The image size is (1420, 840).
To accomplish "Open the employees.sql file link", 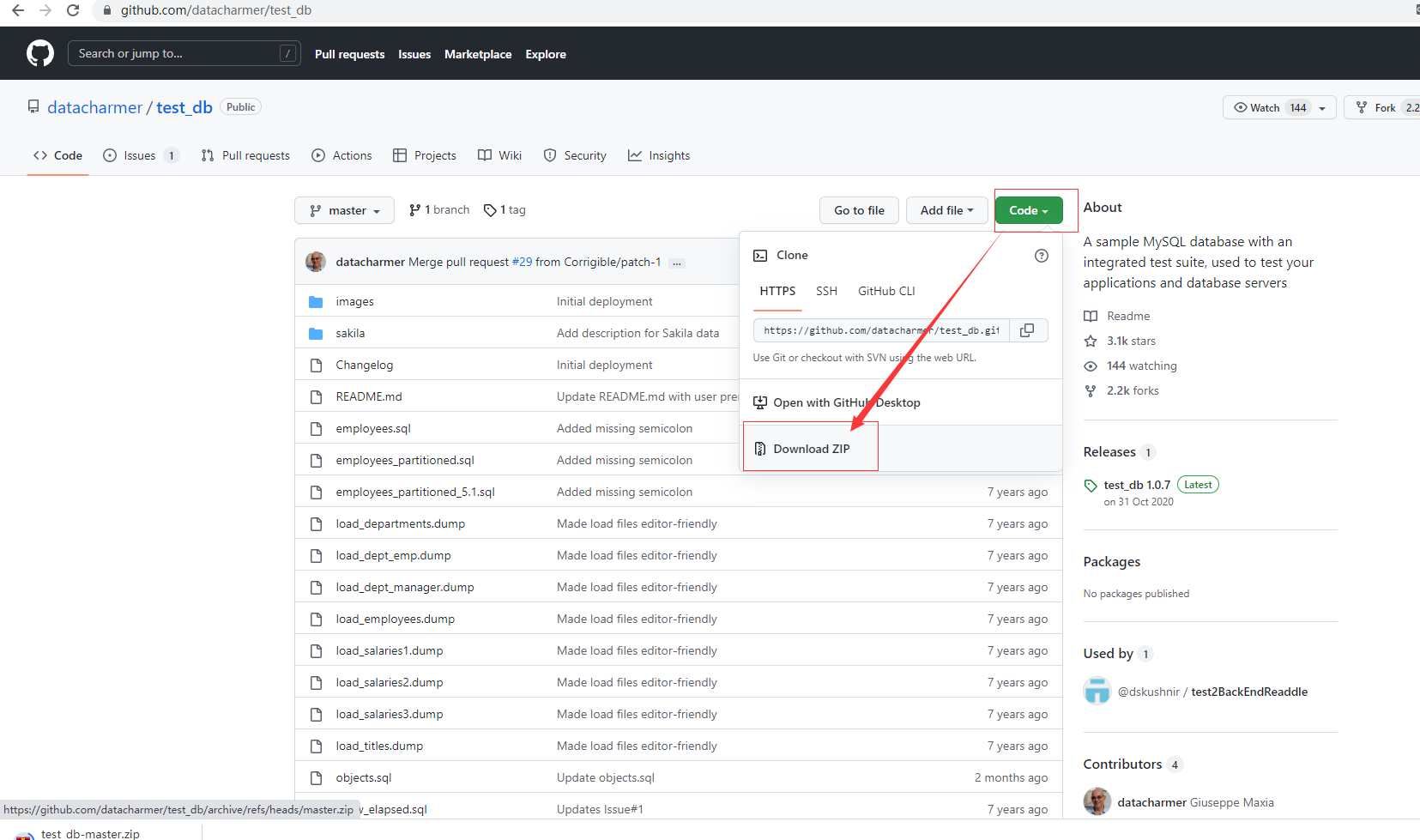I will click(373, 428).
